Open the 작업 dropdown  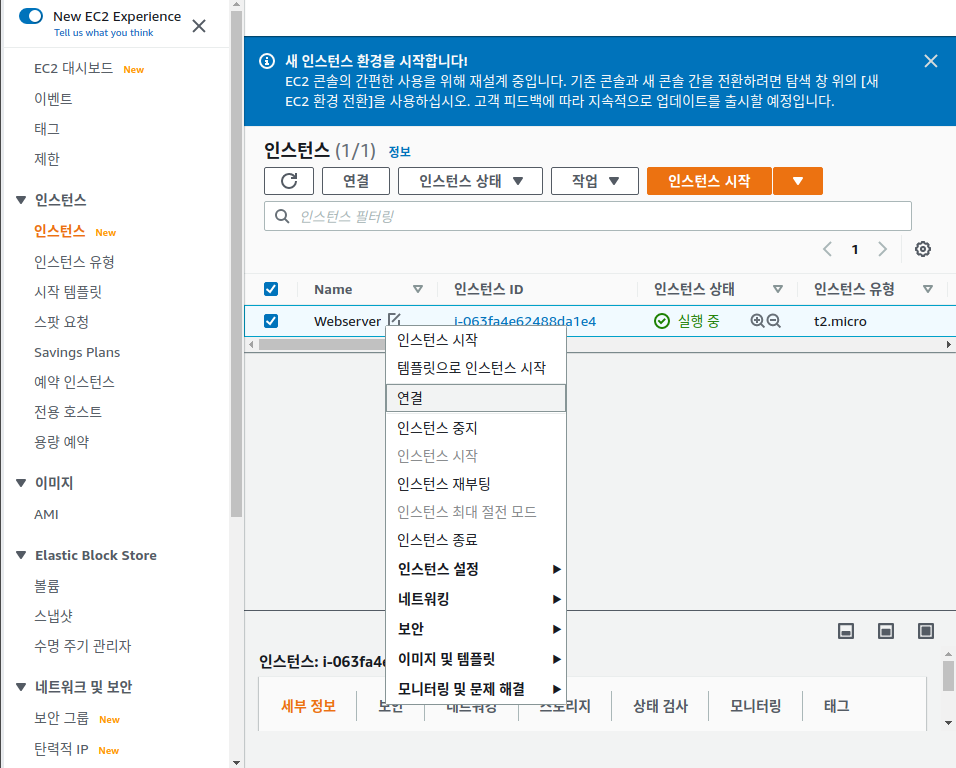(594, 181)
